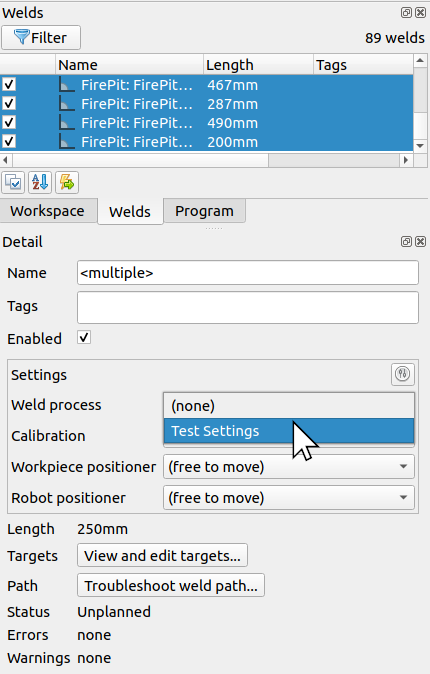Image resolution: width=430 pixels, height=674 pixels.
Task: Open the Workpiece positioner dropdown
Action: (289, 467)
